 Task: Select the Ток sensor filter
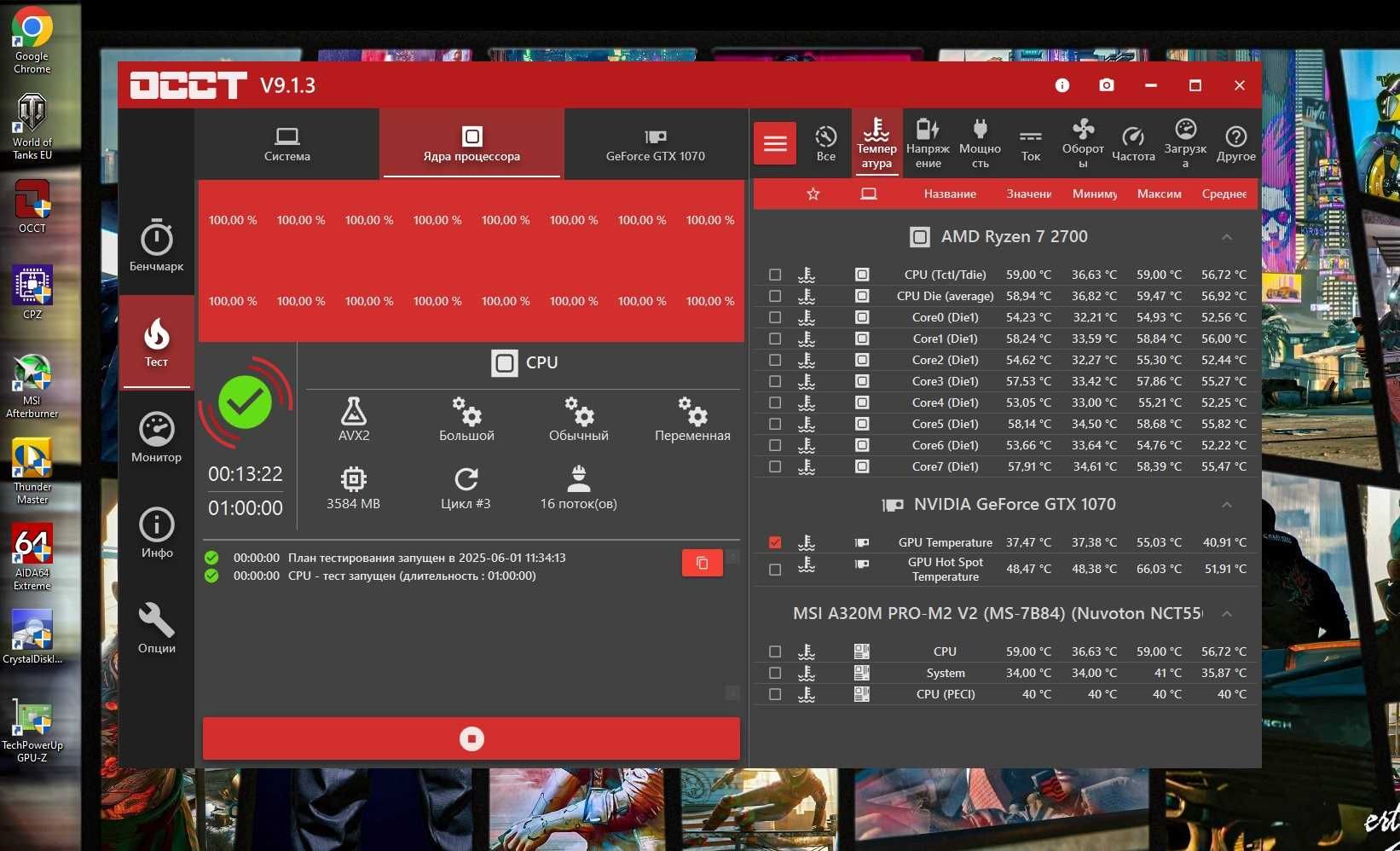tap(1031, 143)
